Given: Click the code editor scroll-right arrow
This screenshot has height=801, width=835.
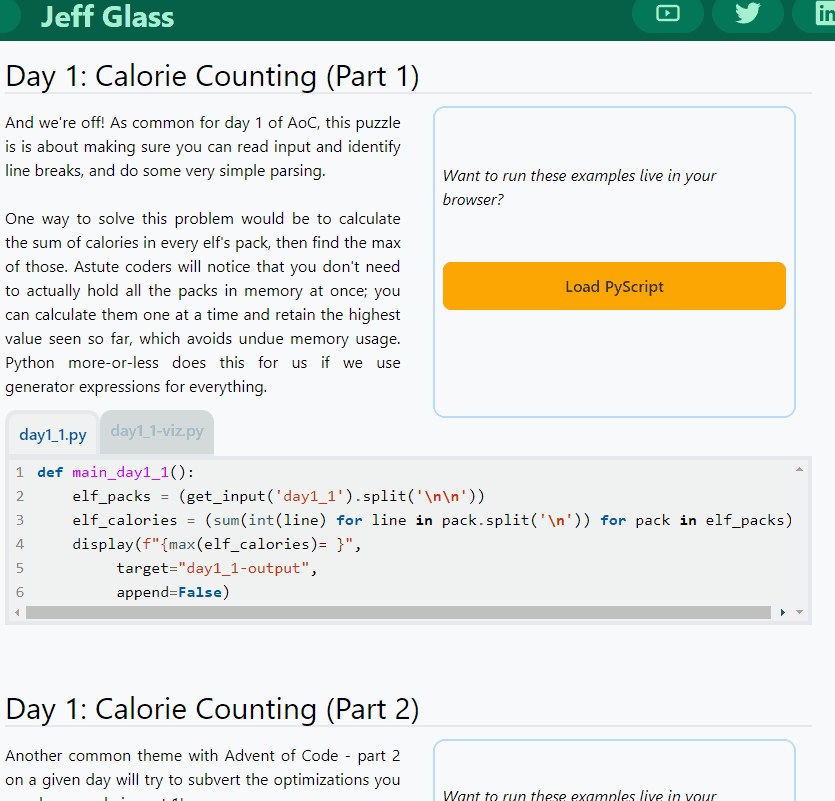Looking at the screenshot, I should pyautogui.click(x=783, y=612).
